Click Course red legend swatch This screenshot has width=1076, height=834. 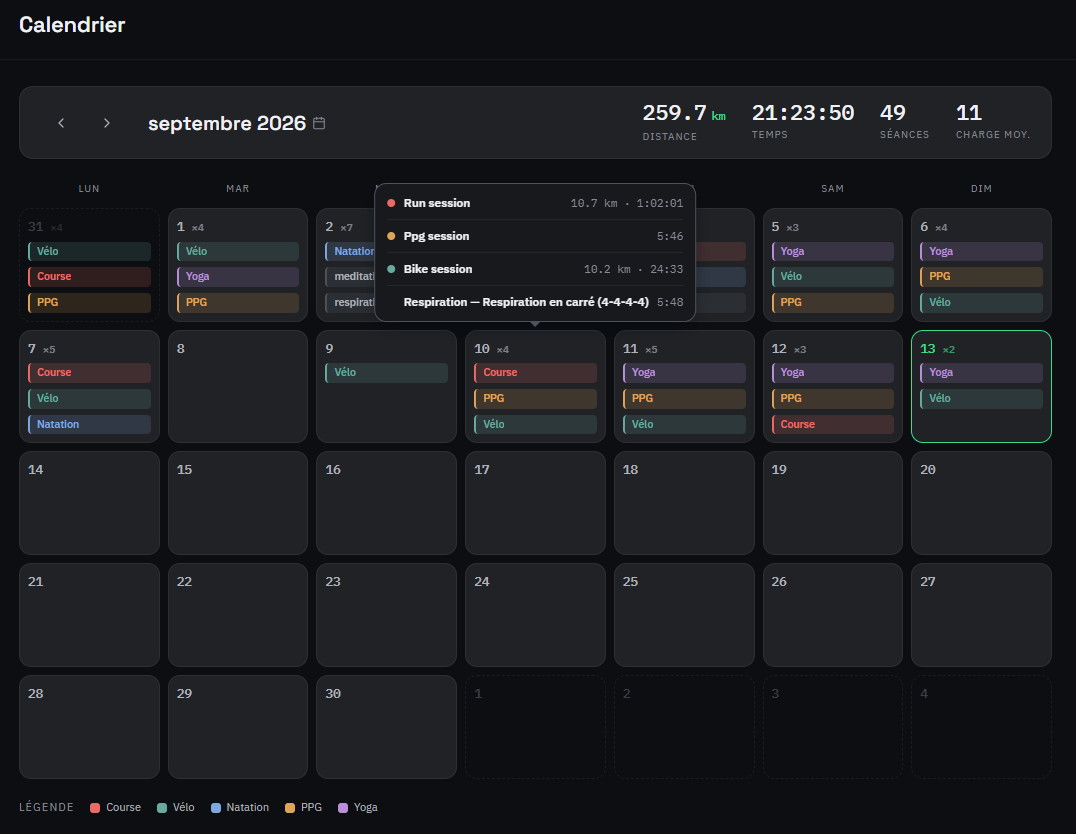95,808
